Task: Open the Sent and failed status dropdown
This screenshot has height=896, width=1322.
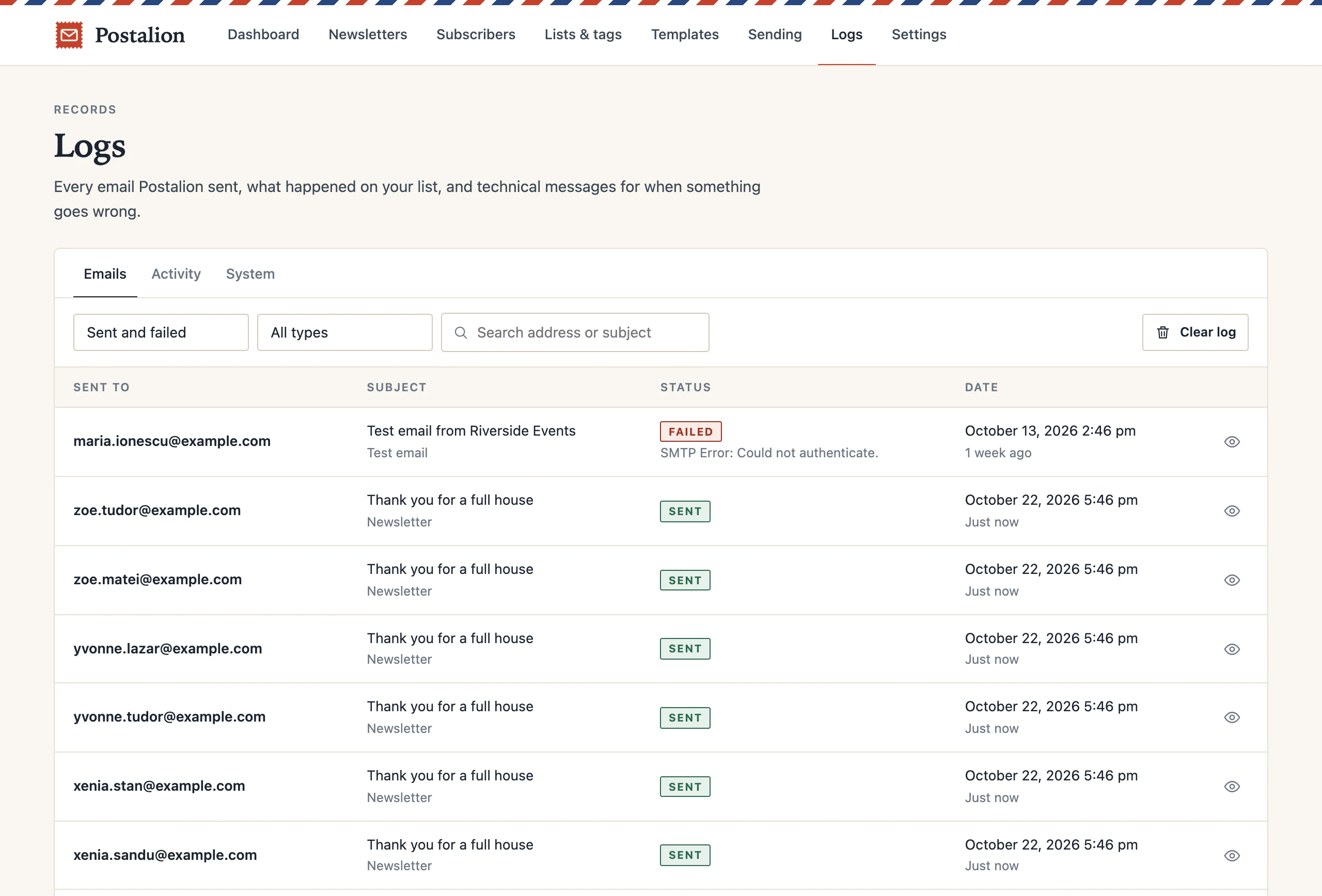Action: 161,332
